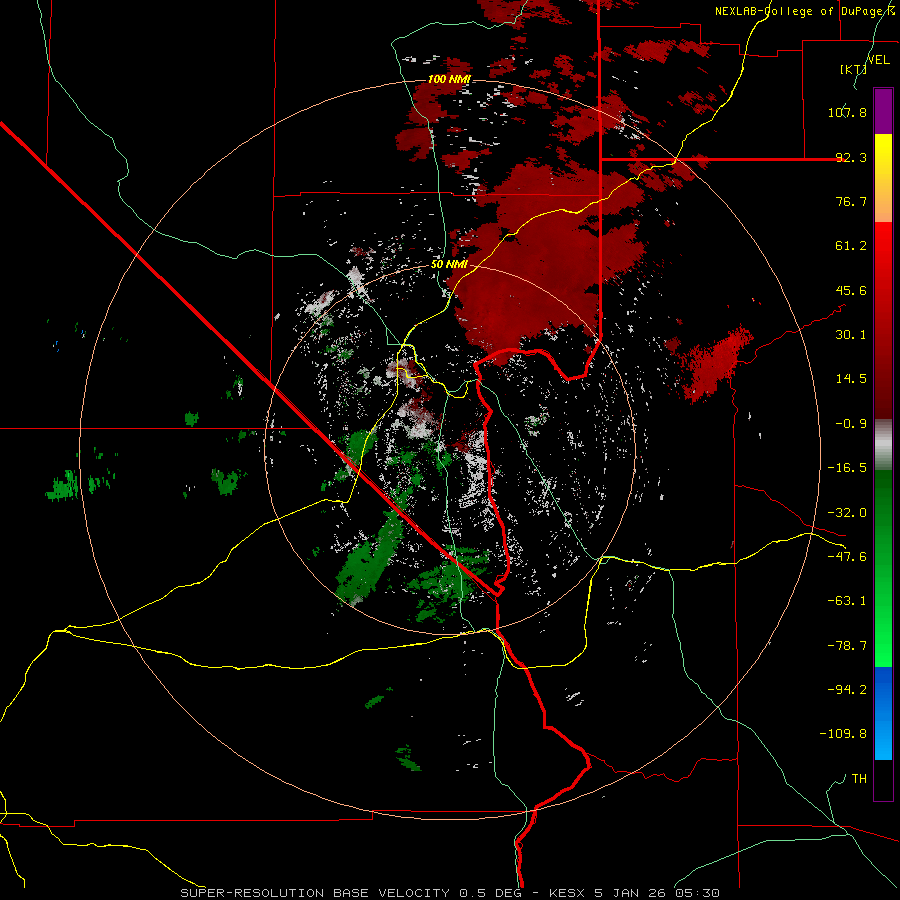
Task: Click the 05:30 timestamp in the caption
Action: click(x=698, y=893)
